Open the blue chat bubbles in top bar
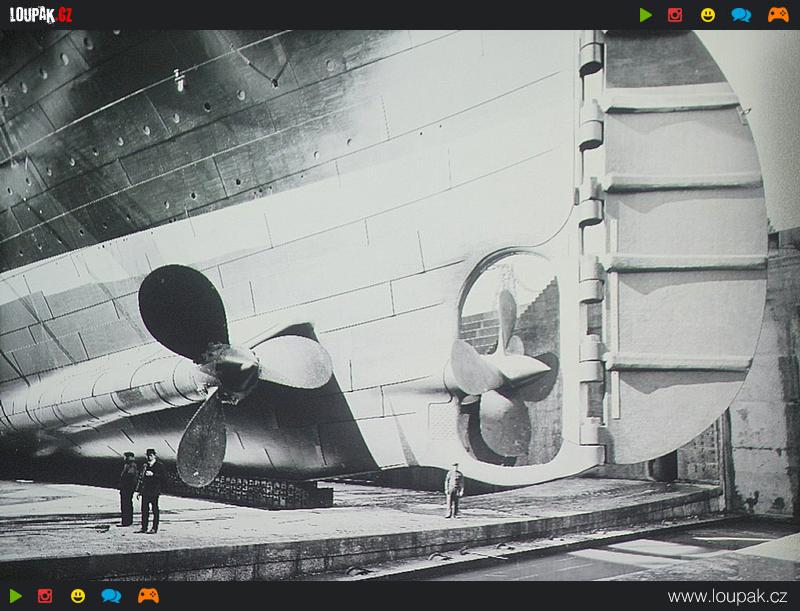This screenshot has width=800, height=611. 741,15
